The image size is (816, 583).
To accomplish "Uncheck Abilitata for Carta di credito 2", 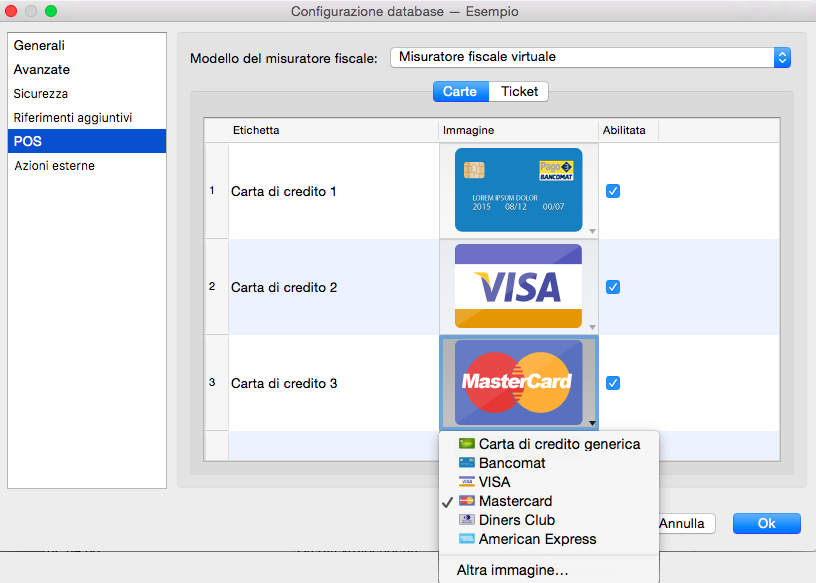I will (x=613, y=287).
